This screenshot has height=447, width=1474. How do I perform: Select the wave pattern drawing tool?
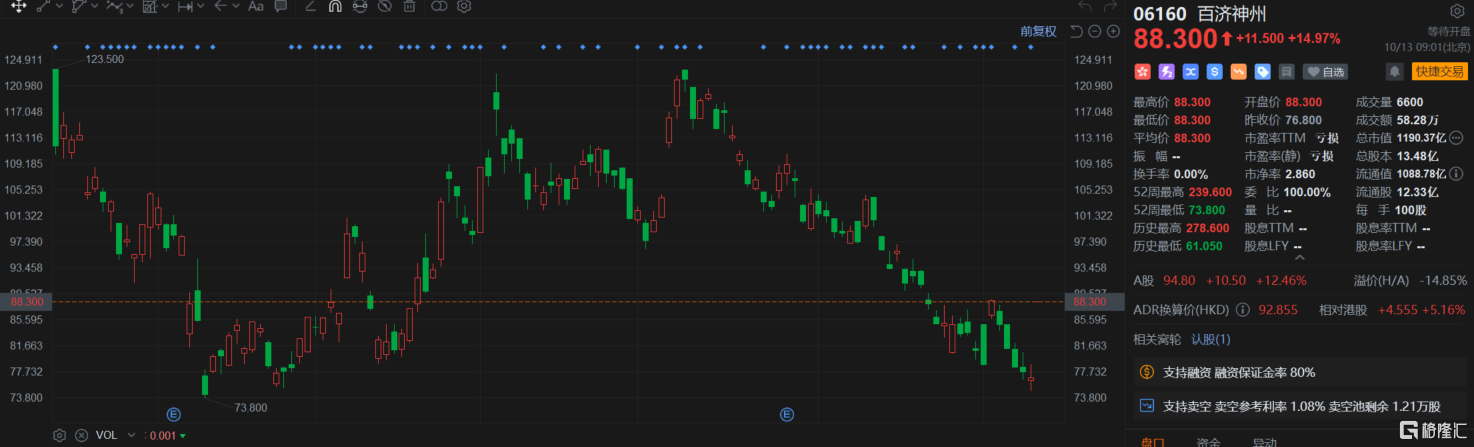tap(115, 6)
